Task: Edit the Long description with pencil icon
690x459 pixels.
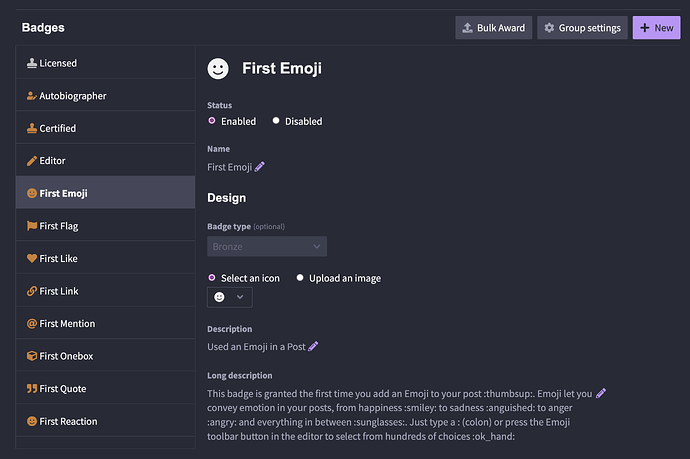Action: tap(601, 393)
